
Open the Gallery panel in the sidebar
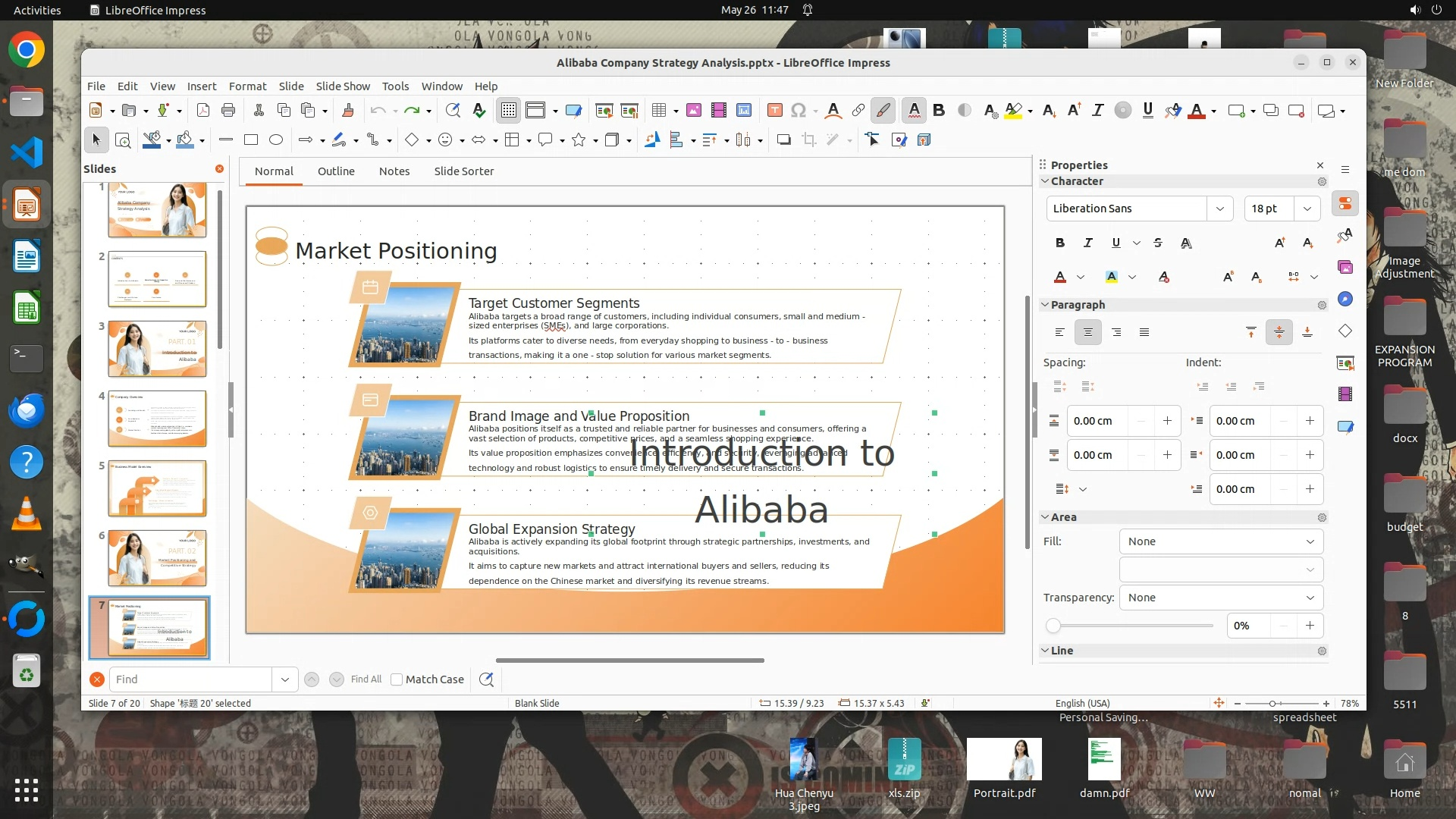pyautogui.click(x=1345, y=267)
